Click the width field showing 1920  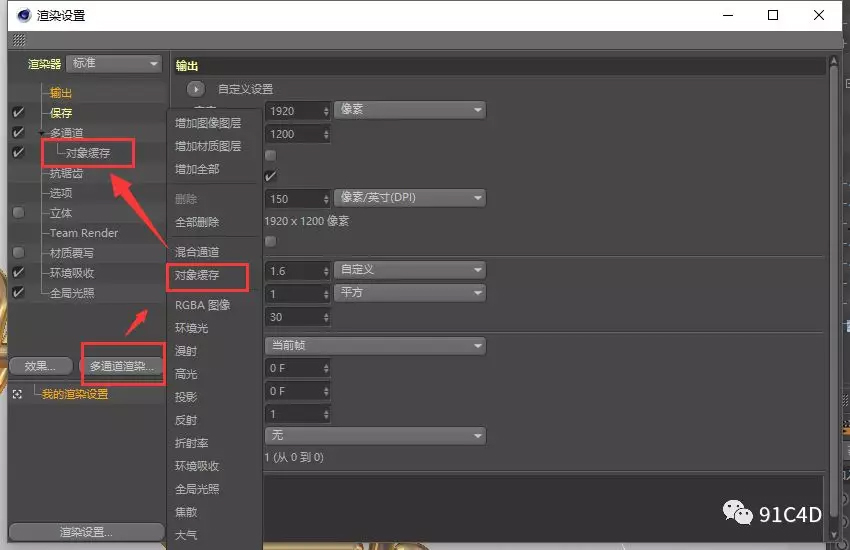click(x=298, y=111)
